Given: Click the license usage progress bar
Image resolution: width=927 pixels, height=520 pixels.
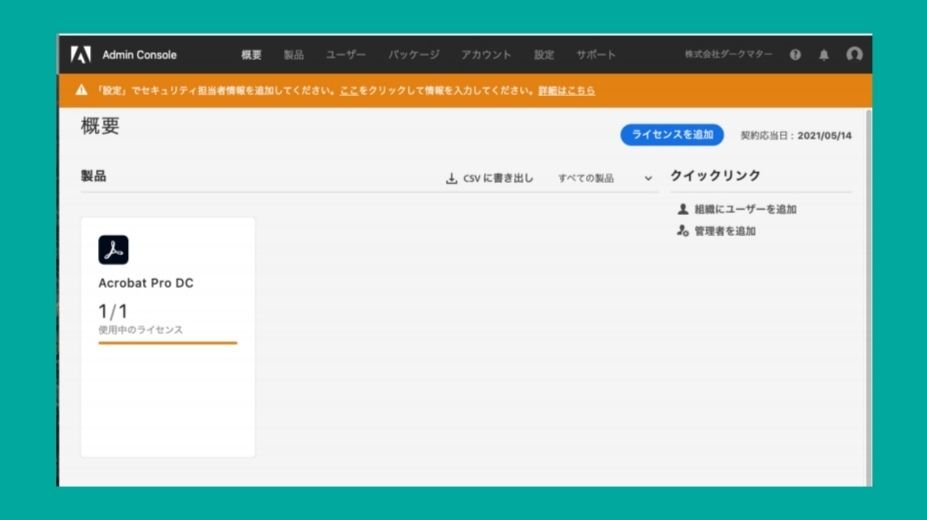Looking at the screenshot, I should coord(167,343).
